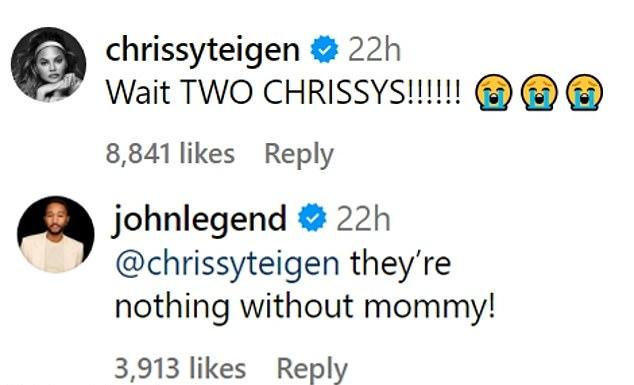This screenshot has width=634, height=385.
Task: Click the 22h timestamp on chrissyteigen's comment
Action: tap(374, 50)
